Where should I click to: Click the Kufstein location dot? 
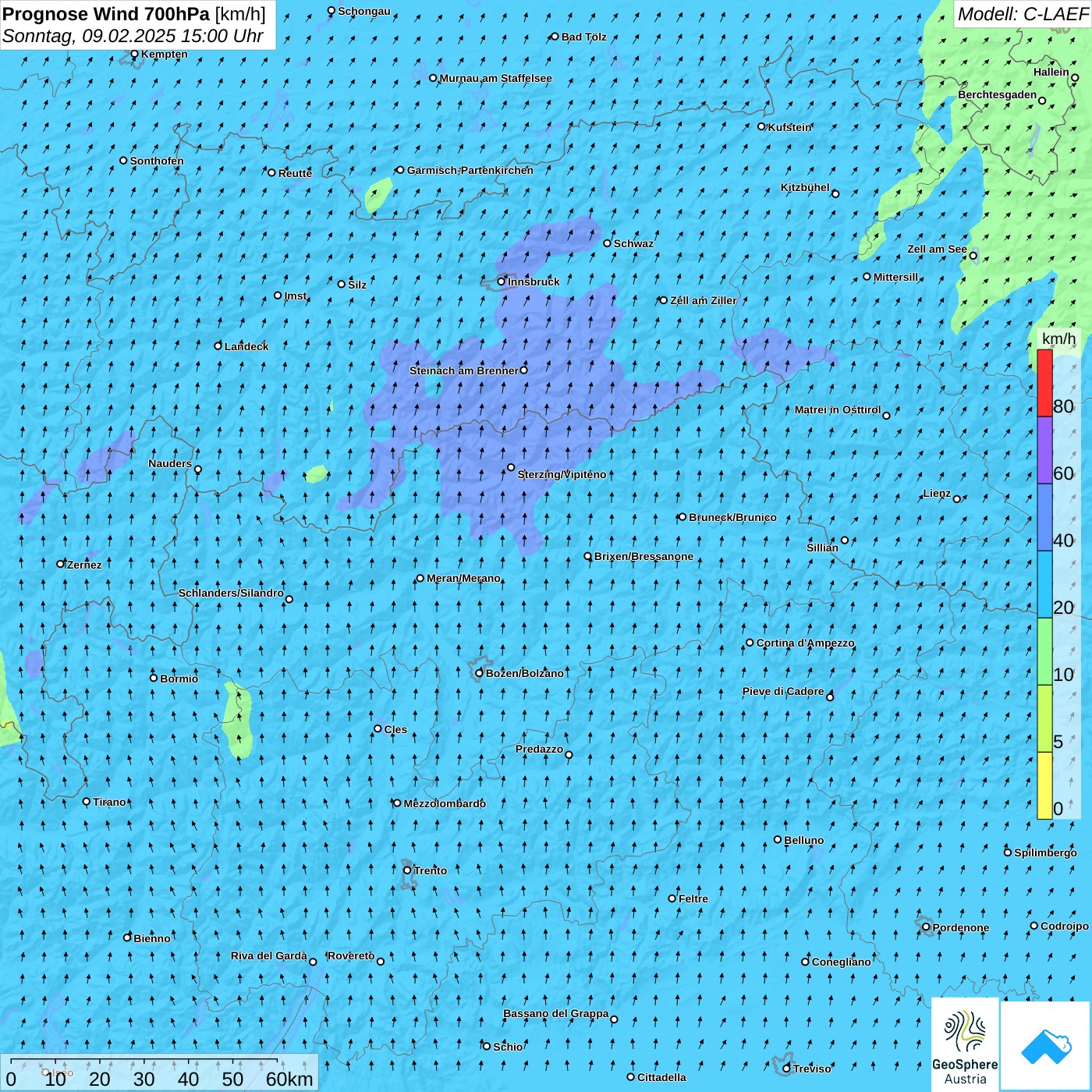[762, 126]
